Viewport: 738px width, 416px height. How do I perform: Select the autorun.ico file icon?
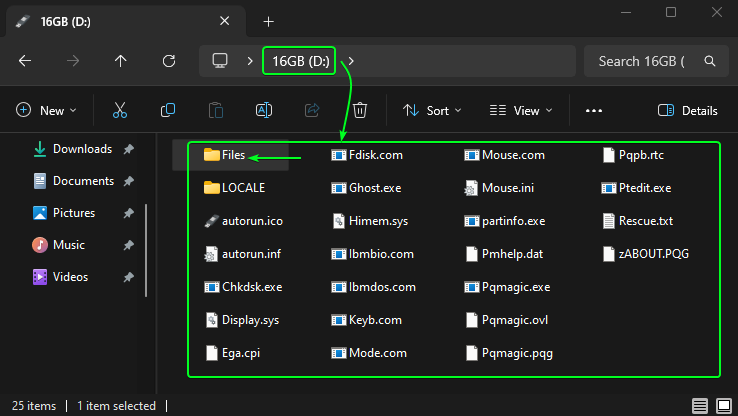tap(212, 221)
